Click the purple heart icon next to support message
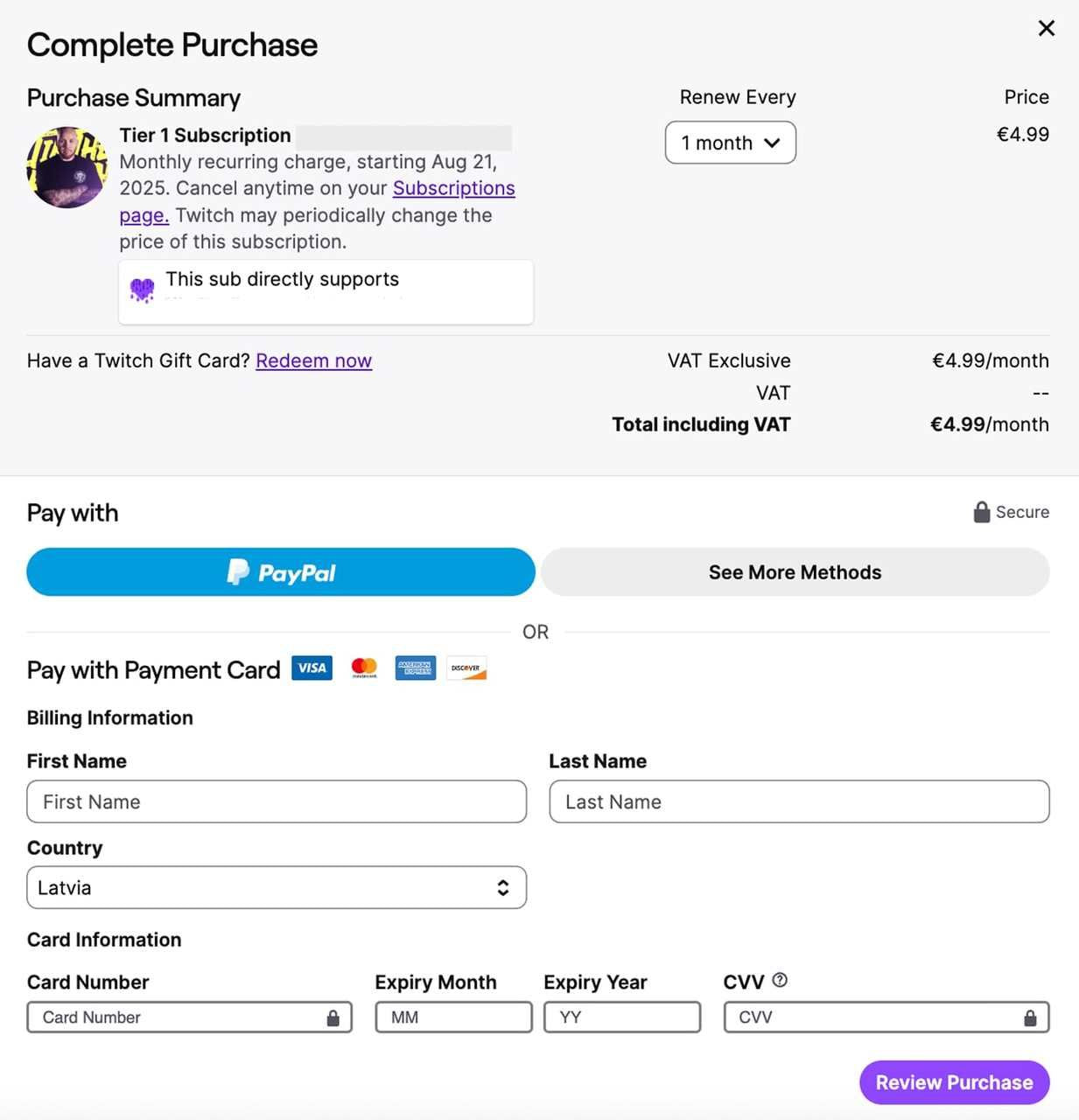Image resolution: width=1079 pixels, height=1120 pixels. click(142, 287)
